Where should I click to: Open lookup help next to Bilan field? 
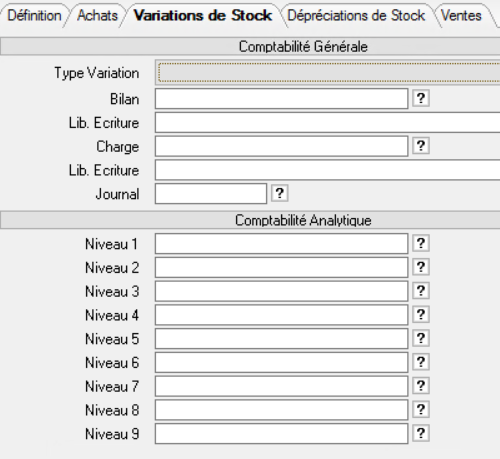421,98
